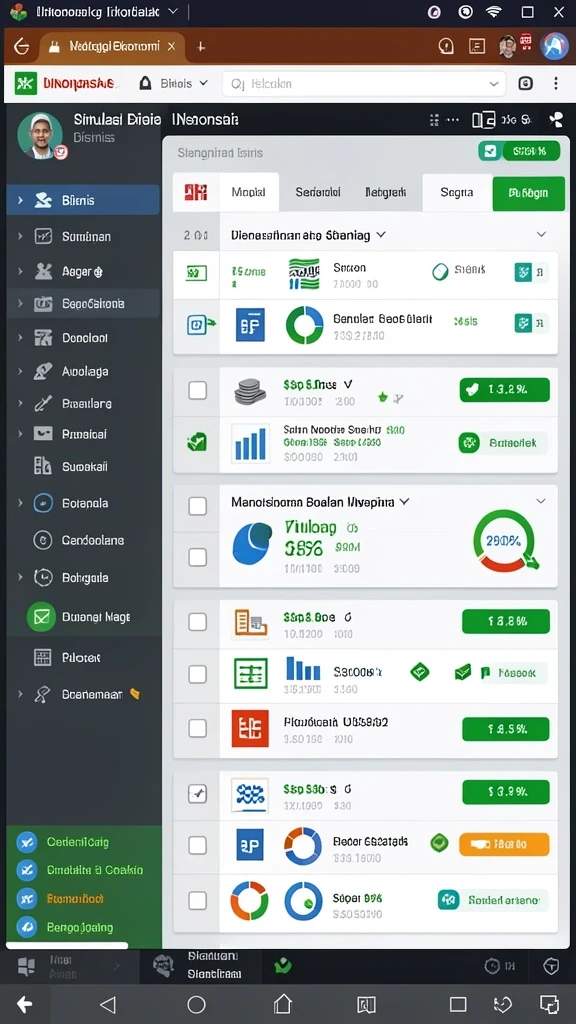Tick the checkbox in the coin stack row
This screenshot has height=1024, width=576.
pos(197,391)
